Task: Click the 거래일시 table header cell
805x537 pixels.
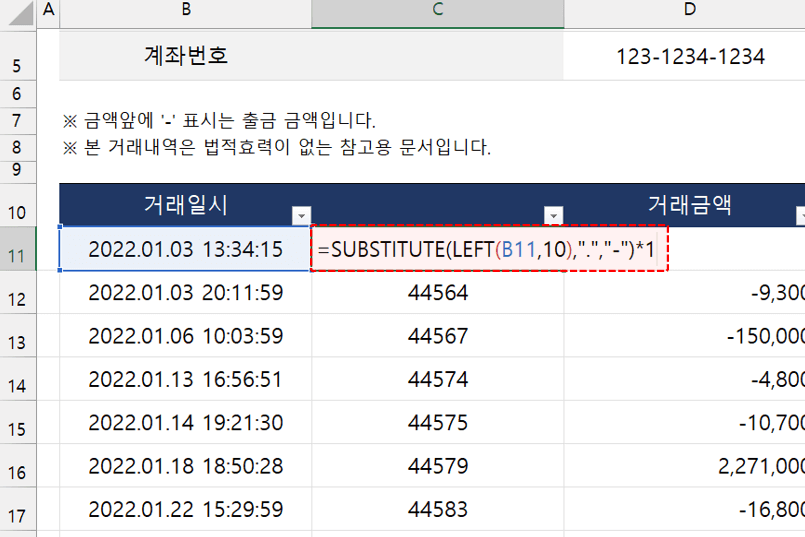Action: pos(185,205)
